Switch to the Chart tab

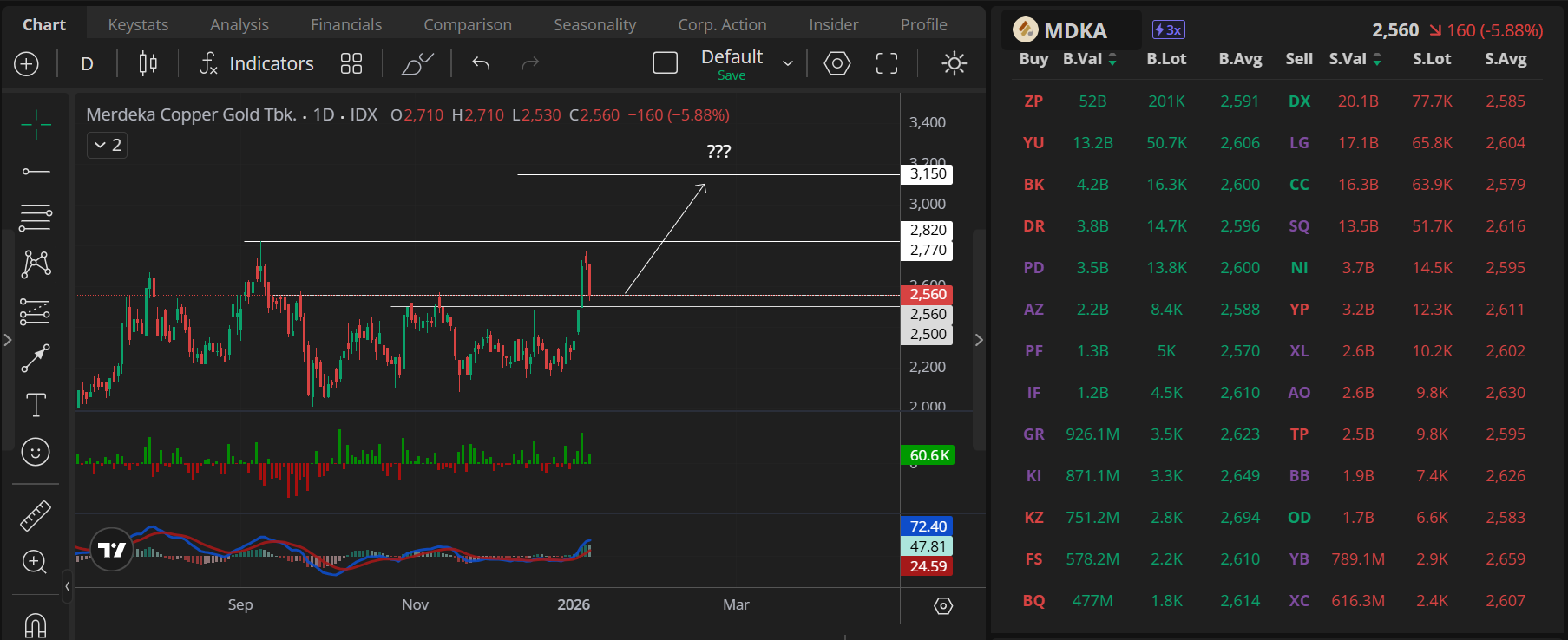(44, 24)
